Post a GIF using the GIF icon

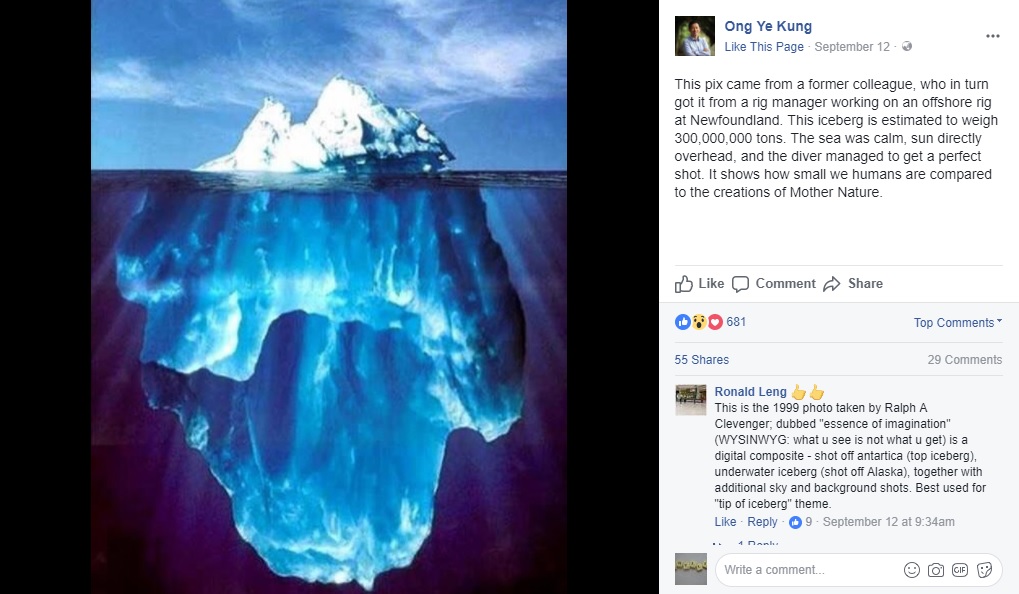[x=960, y=570]
